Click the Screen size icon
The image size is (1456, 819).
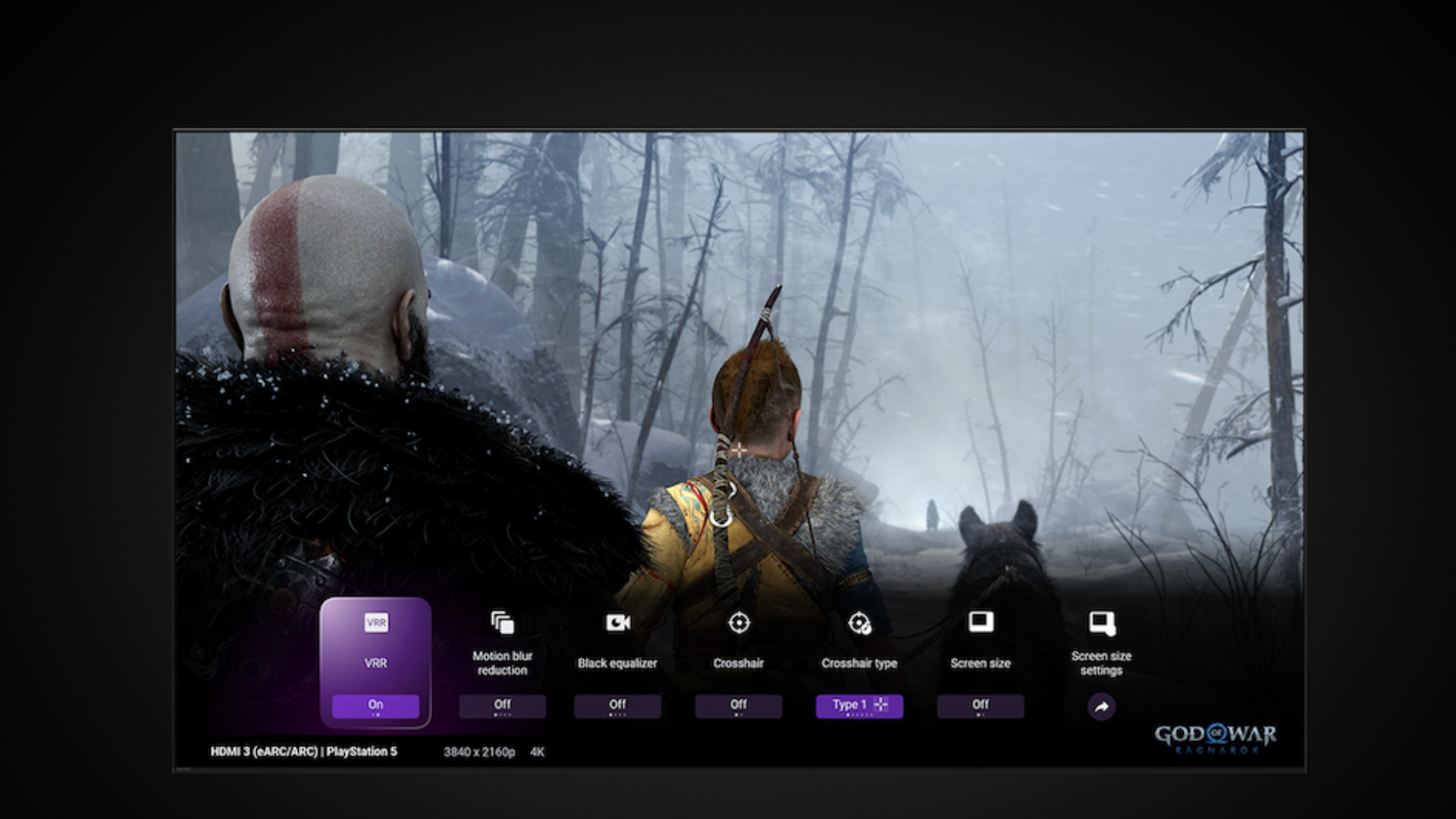click(x=981, y=621)
